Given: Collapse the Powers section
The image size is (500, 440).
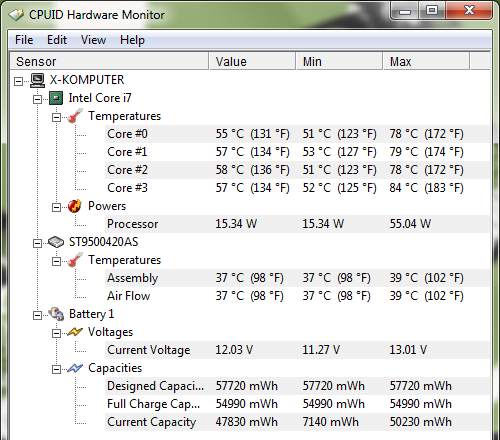Looking at the screenshot, I should [x=56, y=207].
